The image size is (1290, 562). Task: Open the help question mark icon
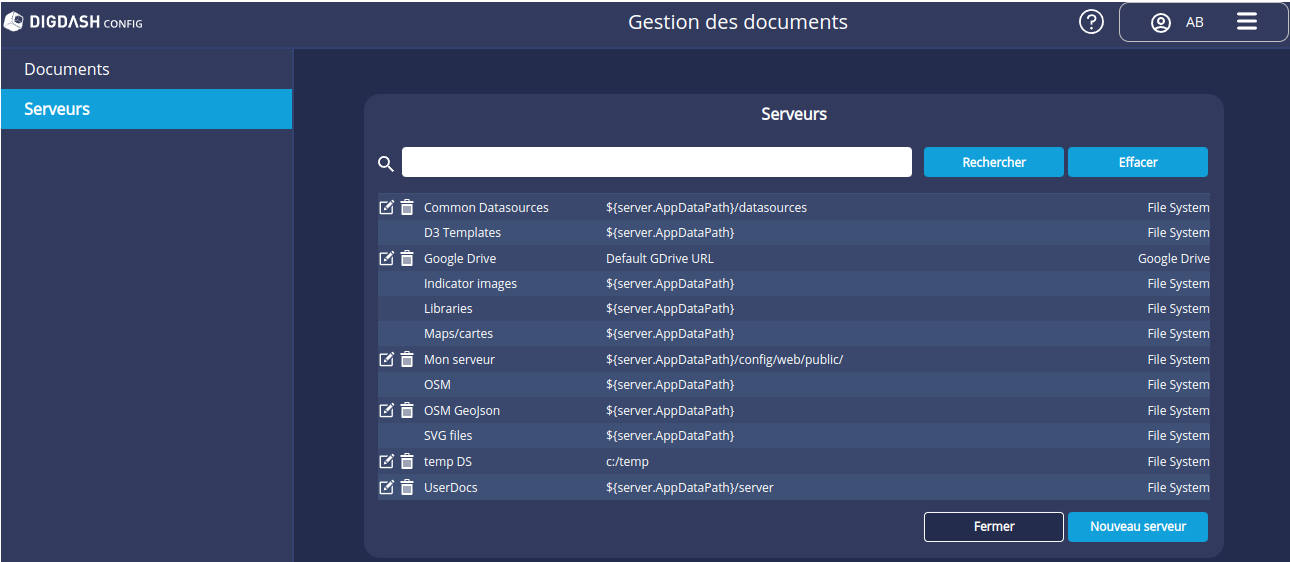pos(1091,22)
